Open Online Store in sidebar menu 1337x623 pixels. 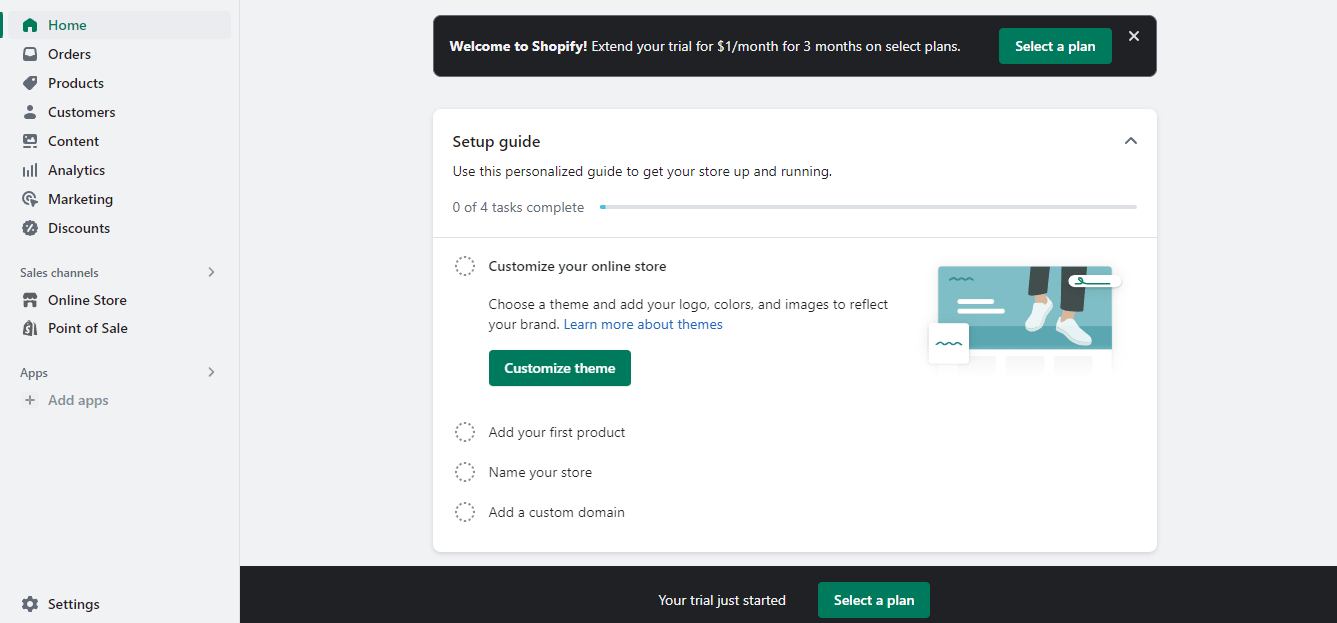point(87,300)
